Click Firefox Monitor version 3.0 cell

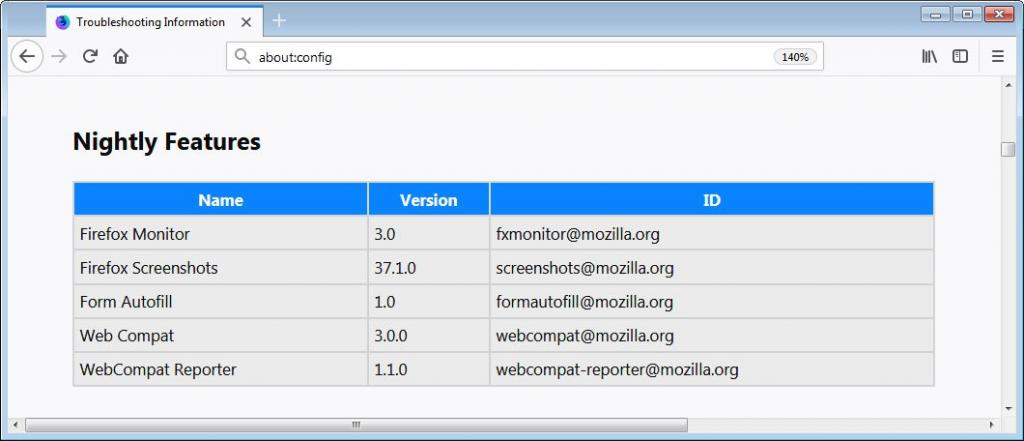coord(429,233)
